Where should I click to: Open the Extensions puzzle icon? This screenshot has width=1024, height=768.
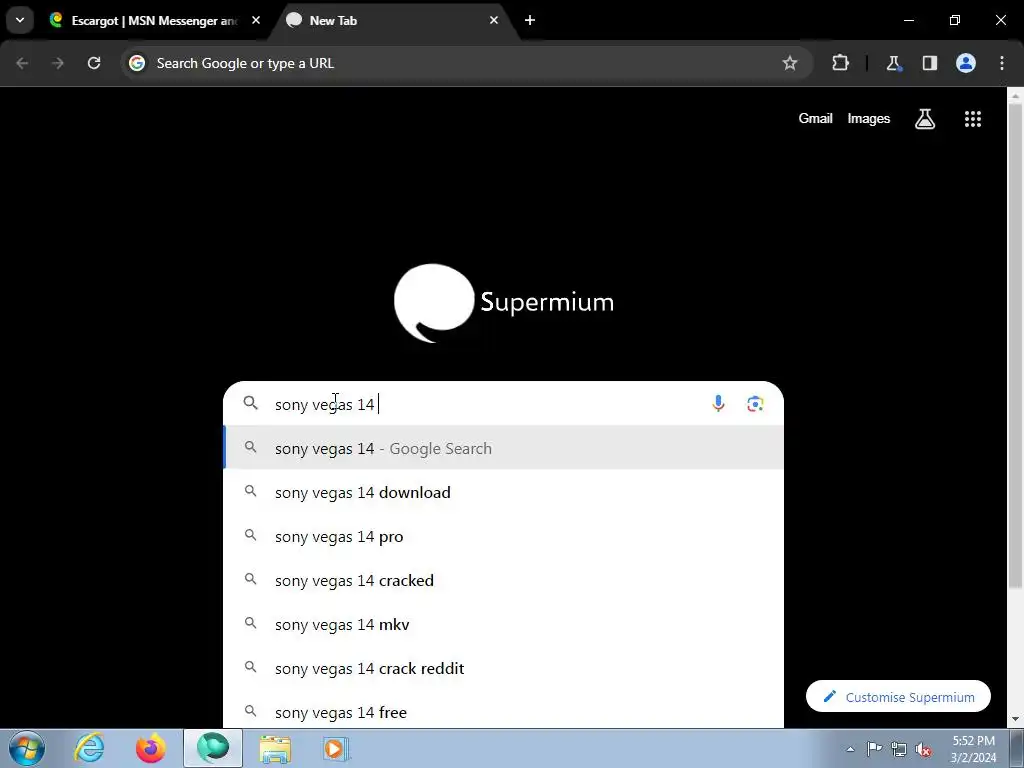tap(840, 63)
